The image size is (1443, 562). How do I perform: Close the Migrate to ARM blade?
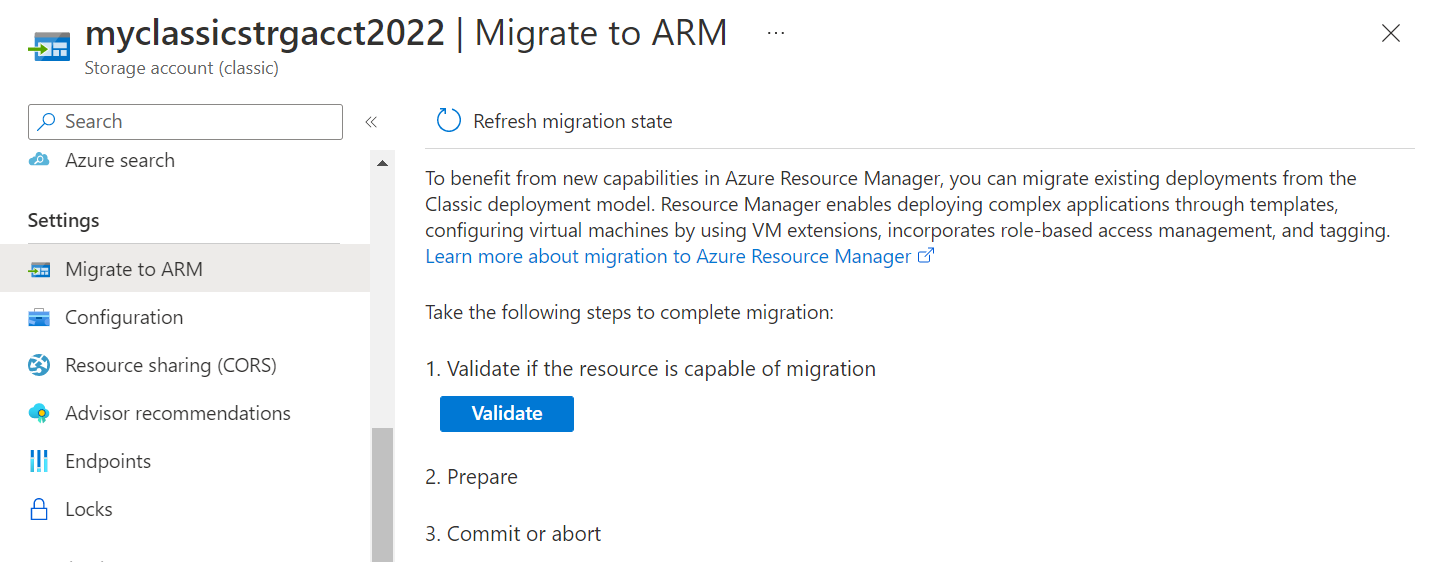[x=1390, y=33]
